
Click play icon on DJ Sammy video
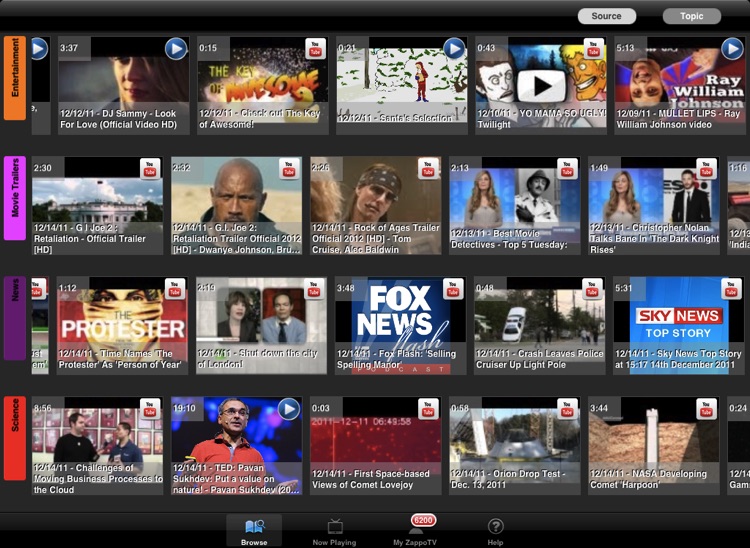(x=176, y=49)
